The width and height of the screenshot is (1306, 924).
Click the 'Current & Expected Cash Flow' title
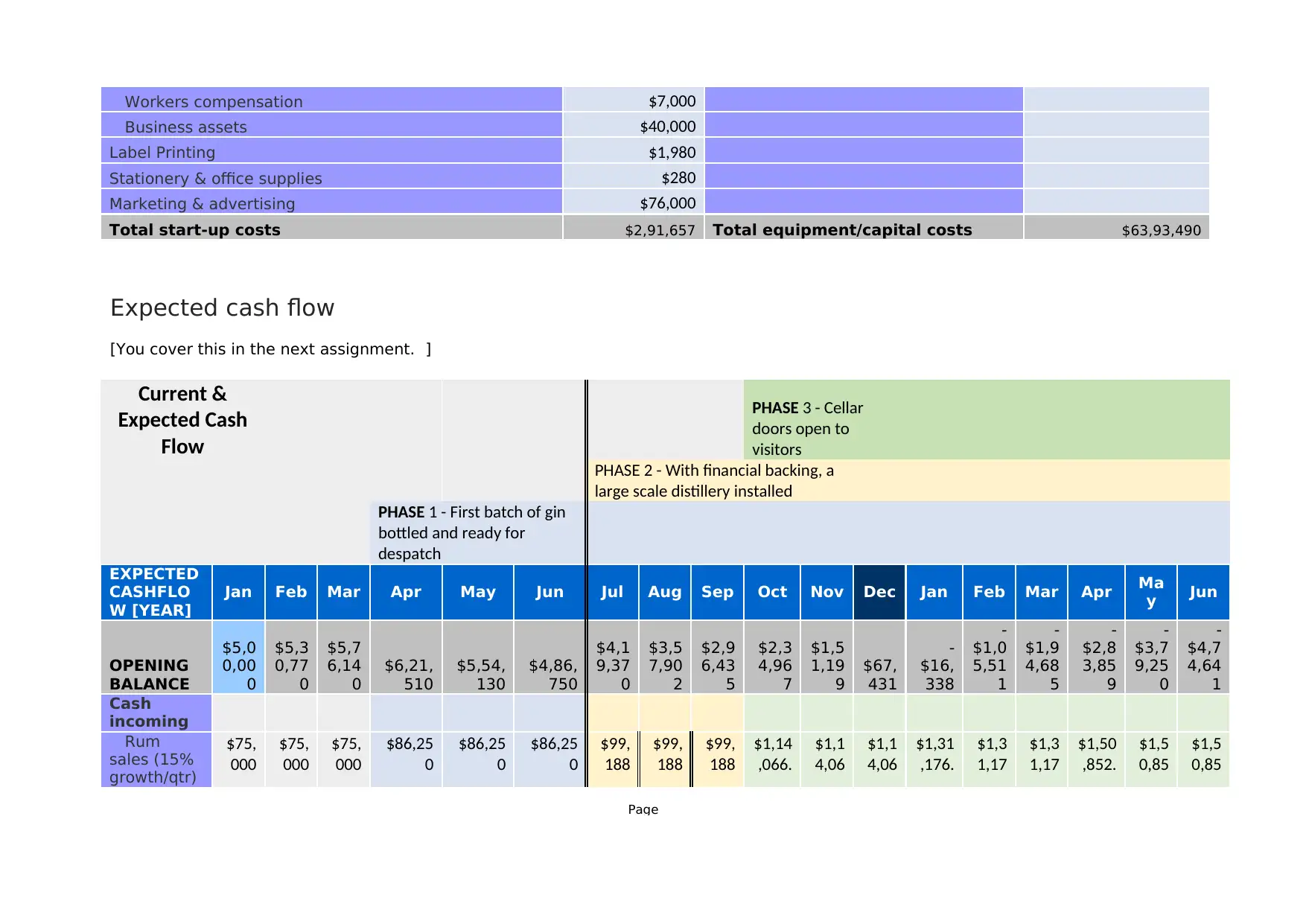pos(182,420)
